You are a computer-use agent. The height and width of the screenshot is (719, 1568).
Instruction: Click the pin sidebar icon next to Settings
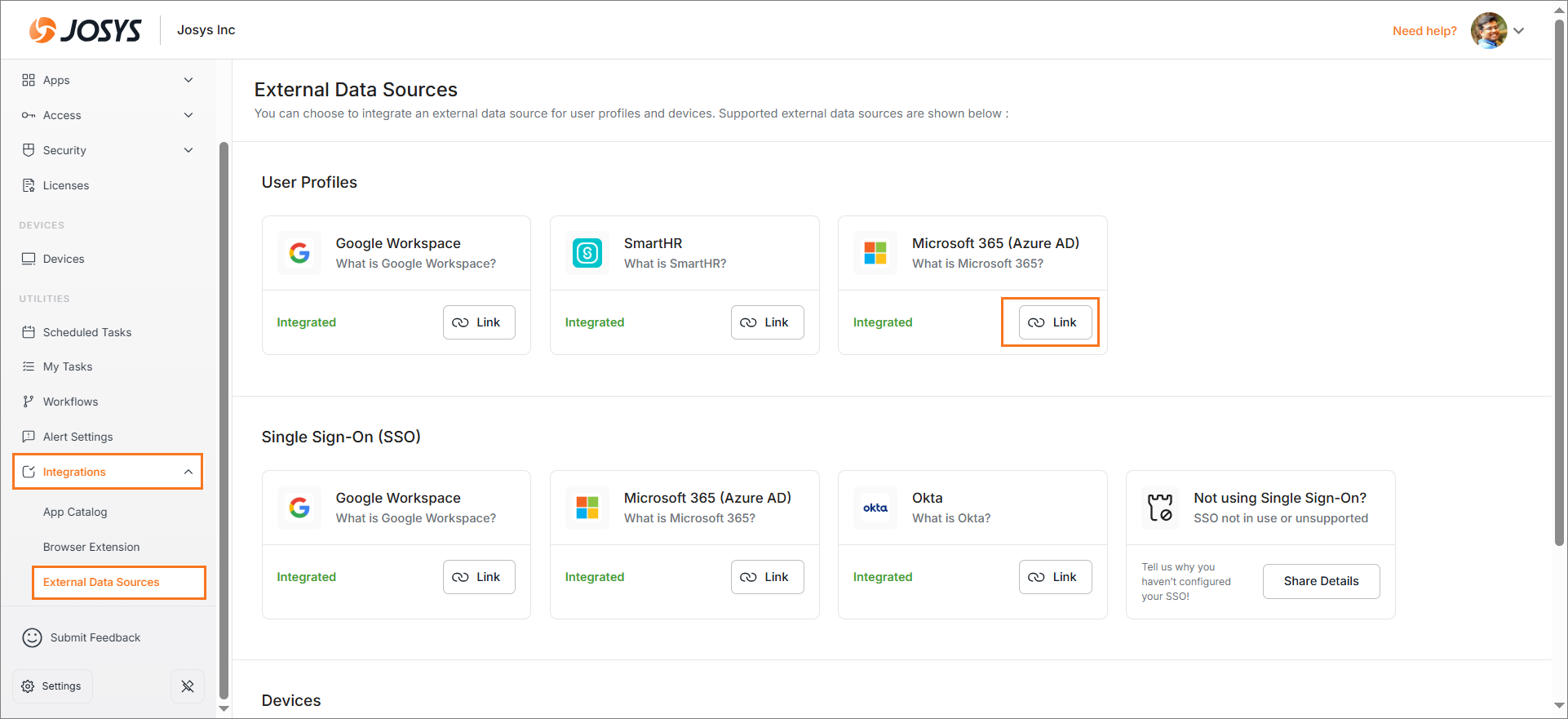(x=188, y=686)
